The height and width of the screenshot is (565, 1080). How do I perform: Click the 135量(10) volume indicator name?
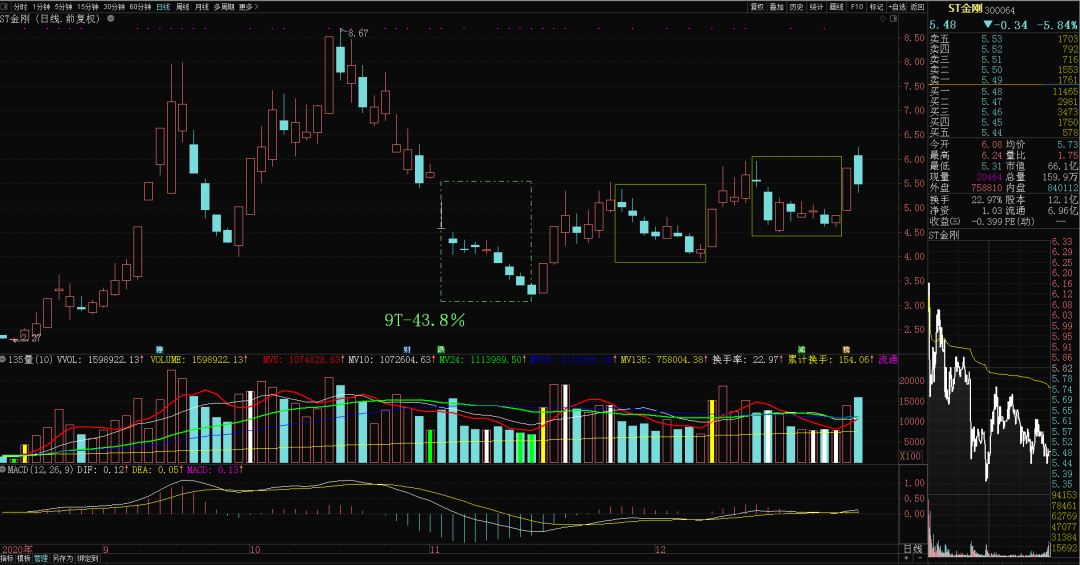pos(30,360)
